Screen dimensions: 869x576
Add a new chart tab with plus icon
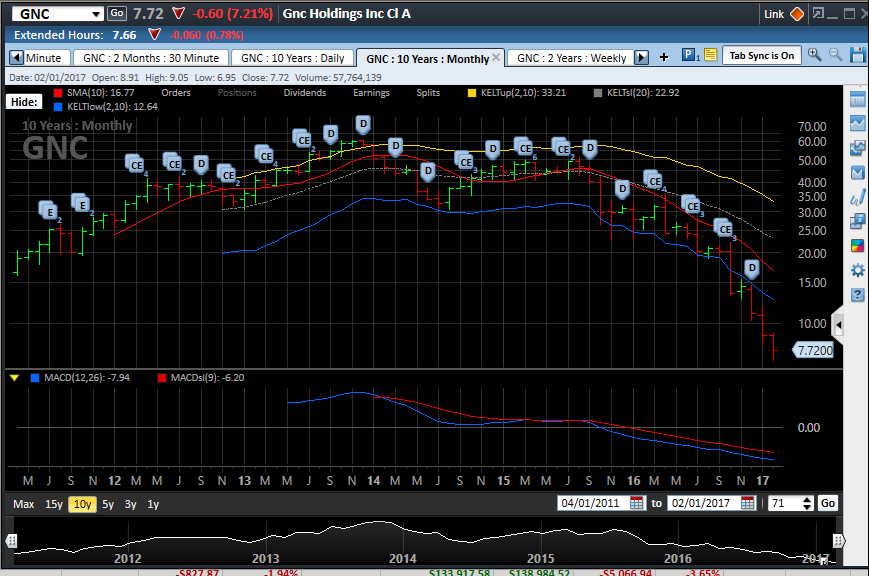pos(664,57)
